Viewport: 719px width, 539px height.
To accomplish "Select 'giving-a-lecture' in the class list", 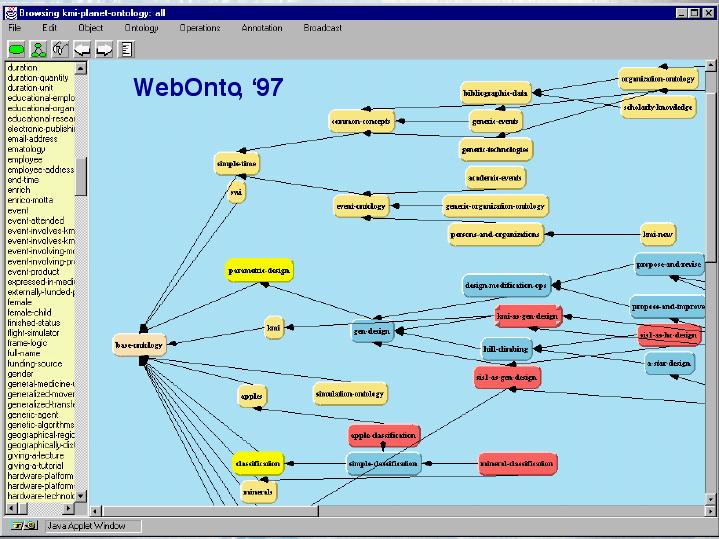I will [35, 456].
